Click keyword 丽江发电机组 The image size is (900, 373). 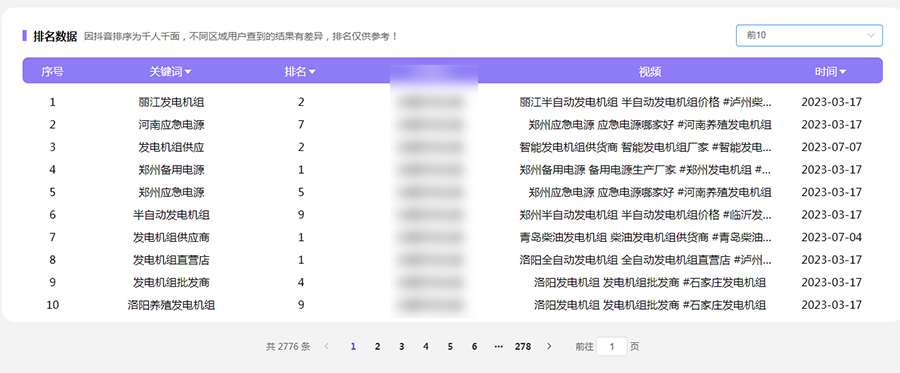[171, 102]
